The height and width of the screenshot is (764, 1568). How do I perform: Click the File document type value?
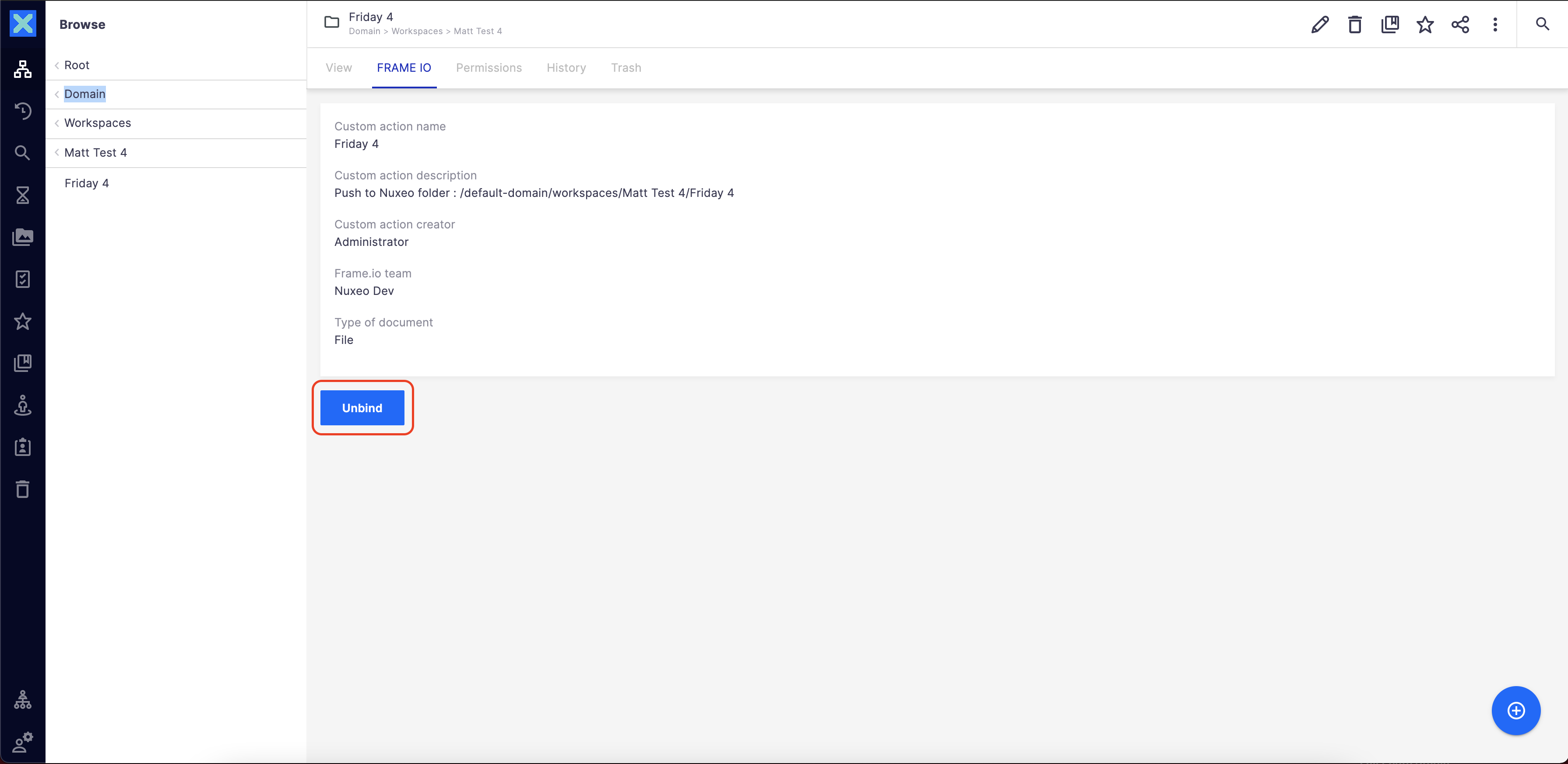coord(344,340)
